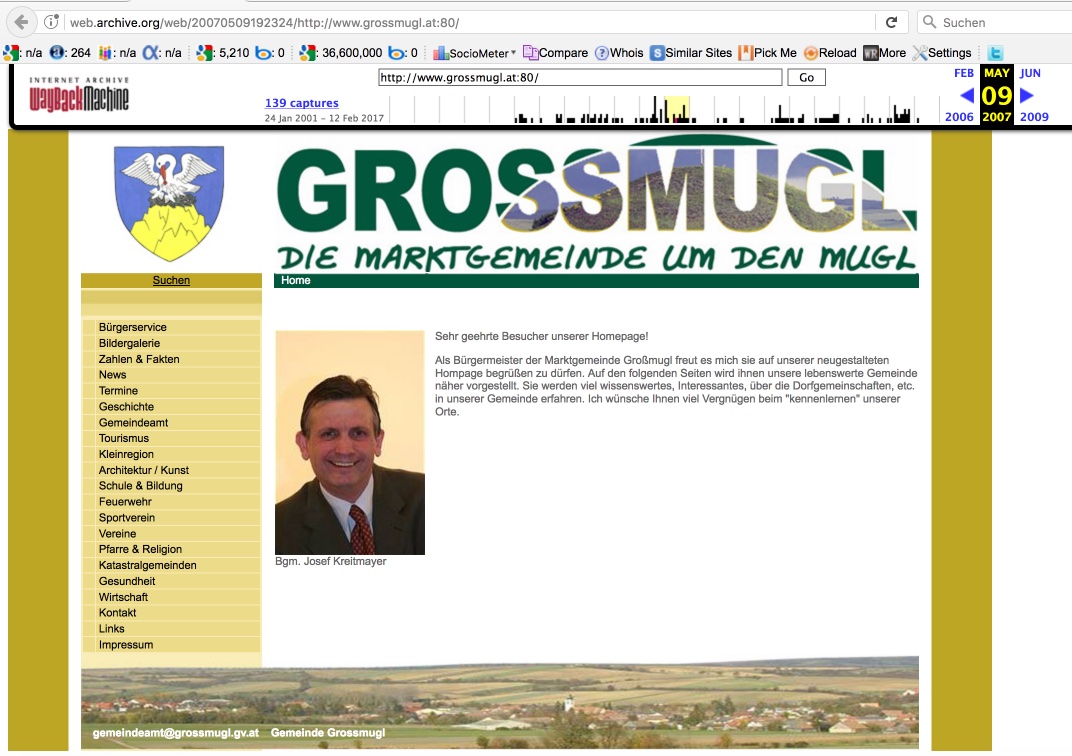Open toolbar Settings
This screenshot has height=756, width=1072.
(x=941, y=53)
